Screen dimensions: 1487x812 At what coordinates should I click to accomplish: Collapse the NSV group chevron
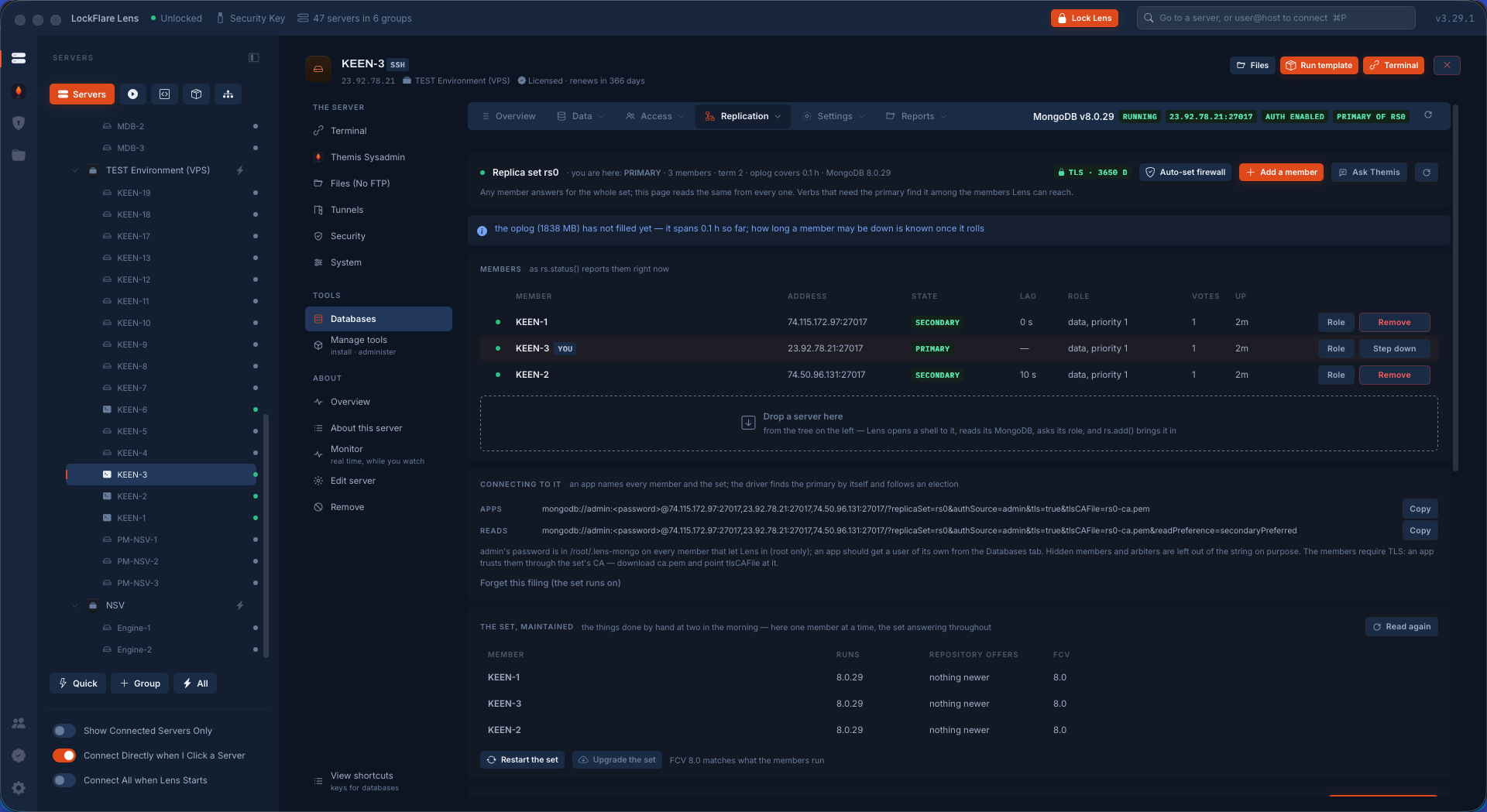(x=75, y=605)
